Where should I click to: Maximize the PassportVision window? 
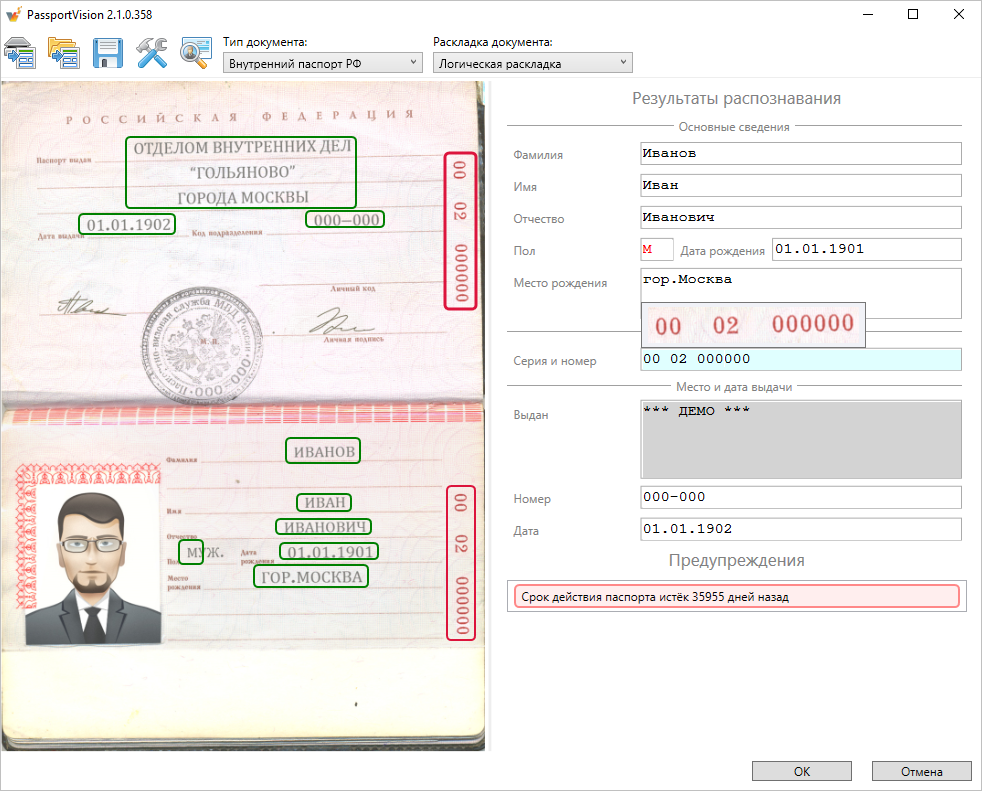click(913, 14)
